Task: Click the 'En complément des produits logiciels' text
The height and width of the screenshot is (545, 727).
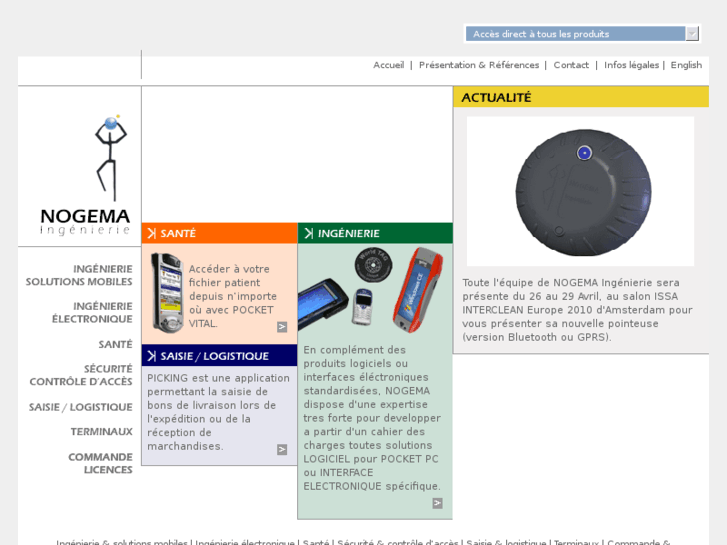Action: 372,418
